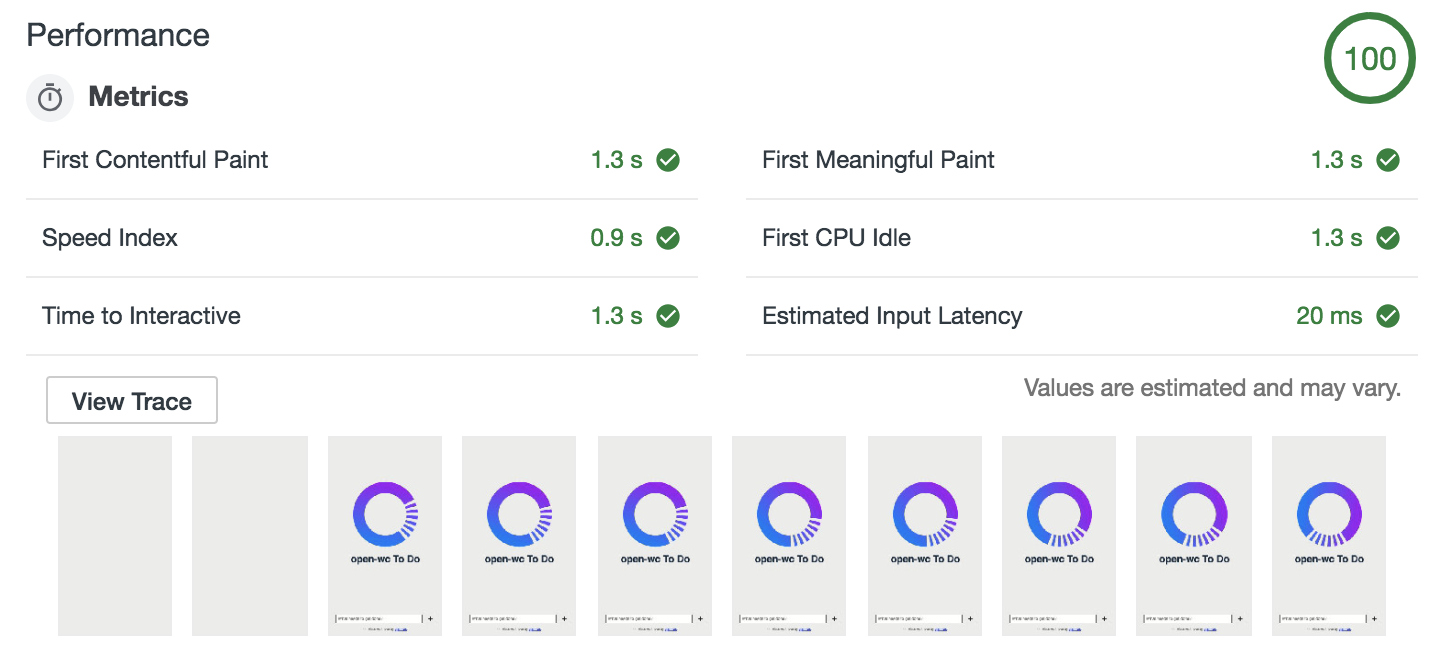Click the Estimated Input Latency checkmark icon
1456x668 pixels.
[x=1388, y=316]
